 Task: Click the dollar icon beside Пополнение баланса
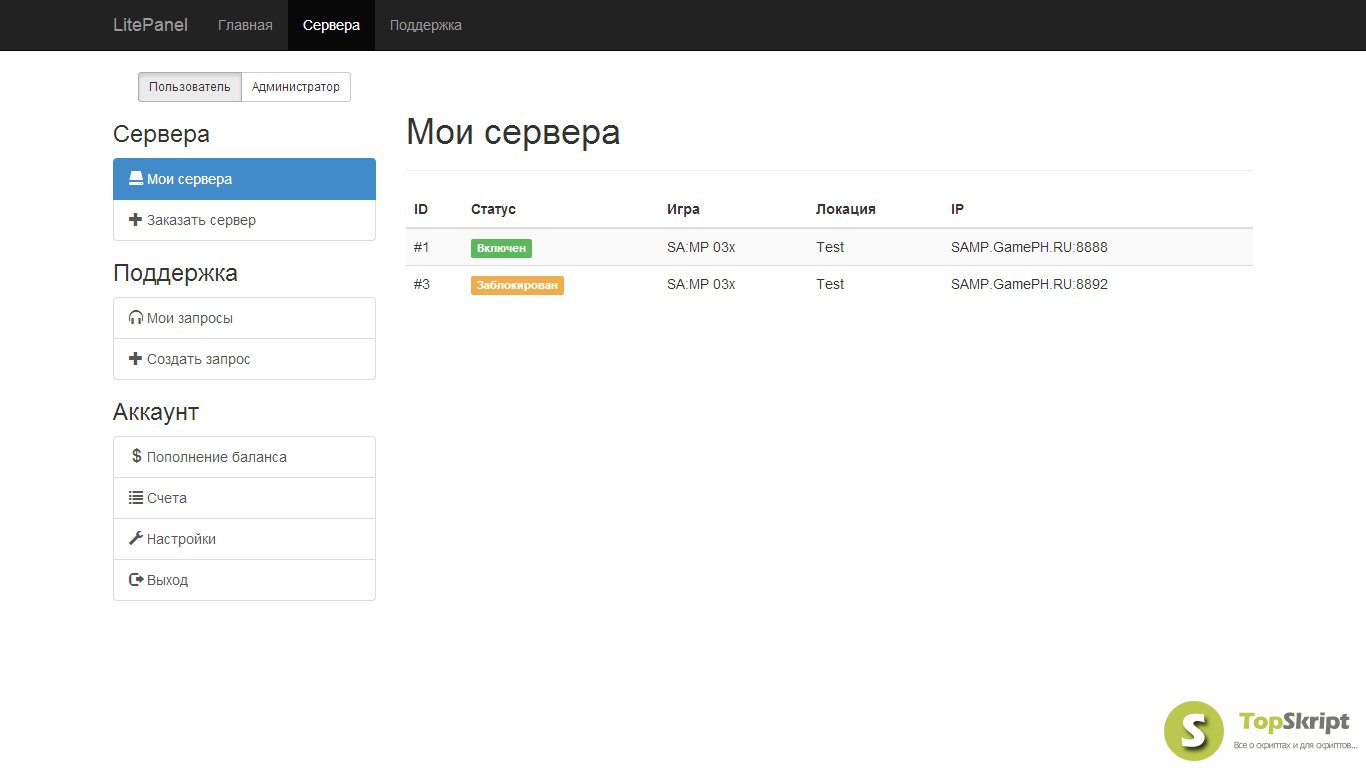137,456
